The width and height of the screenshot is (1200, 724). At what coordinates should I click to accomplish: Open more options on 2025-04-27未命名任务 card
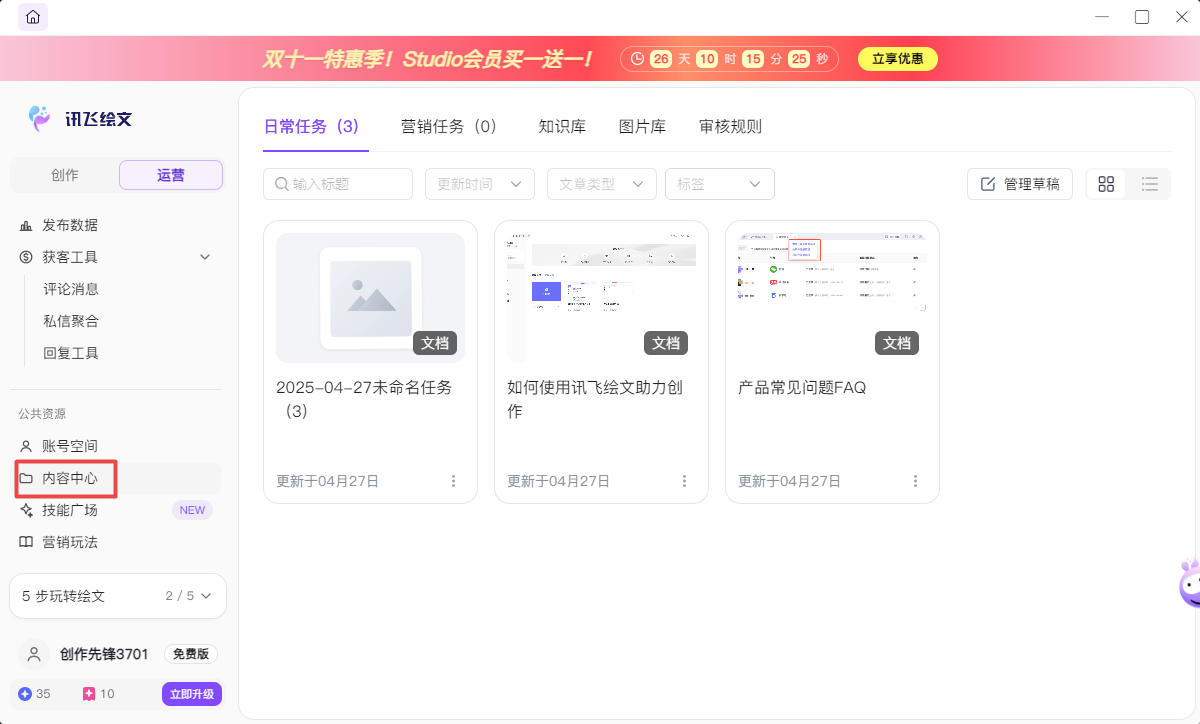pyautogui.click(x=453, y=481)
